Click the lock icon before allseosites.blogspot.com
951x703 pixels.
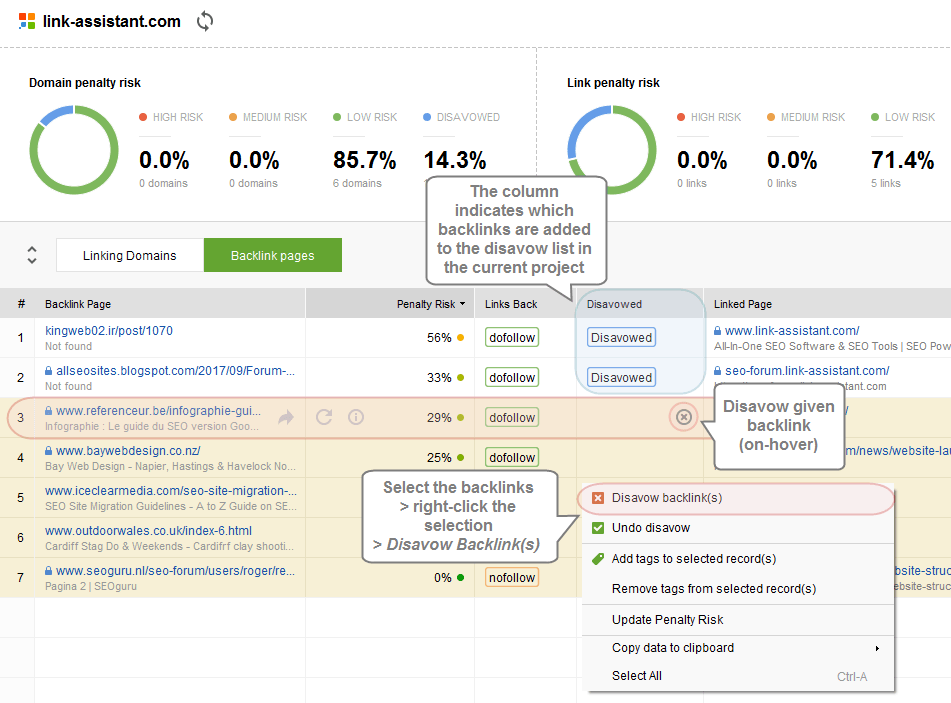click(49, 371)
